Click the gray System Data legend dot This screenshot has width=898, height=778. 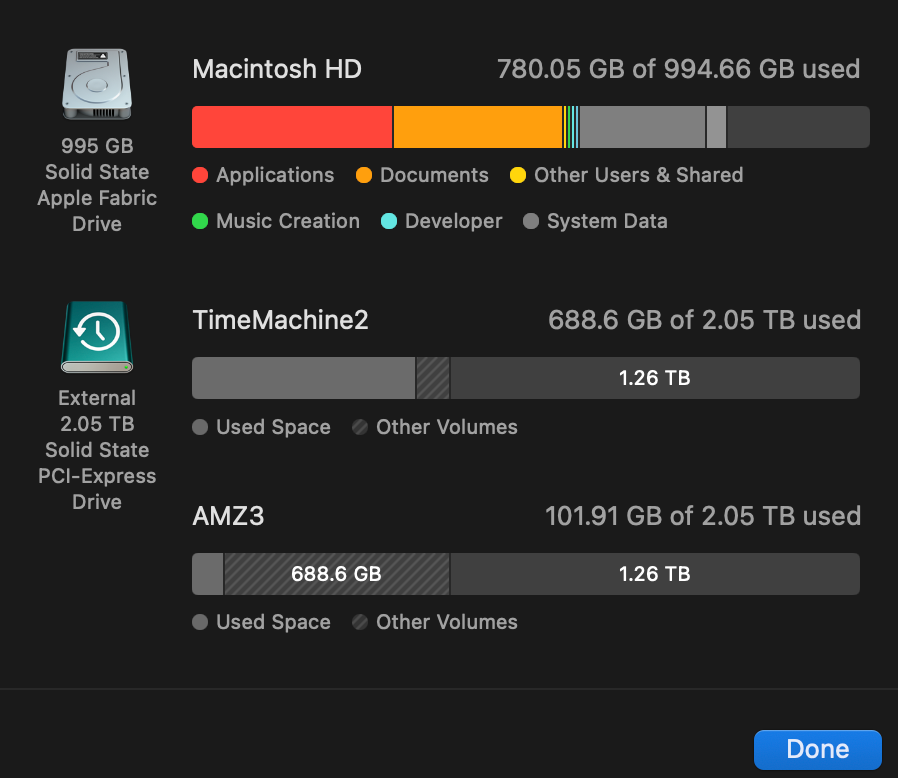531,222
